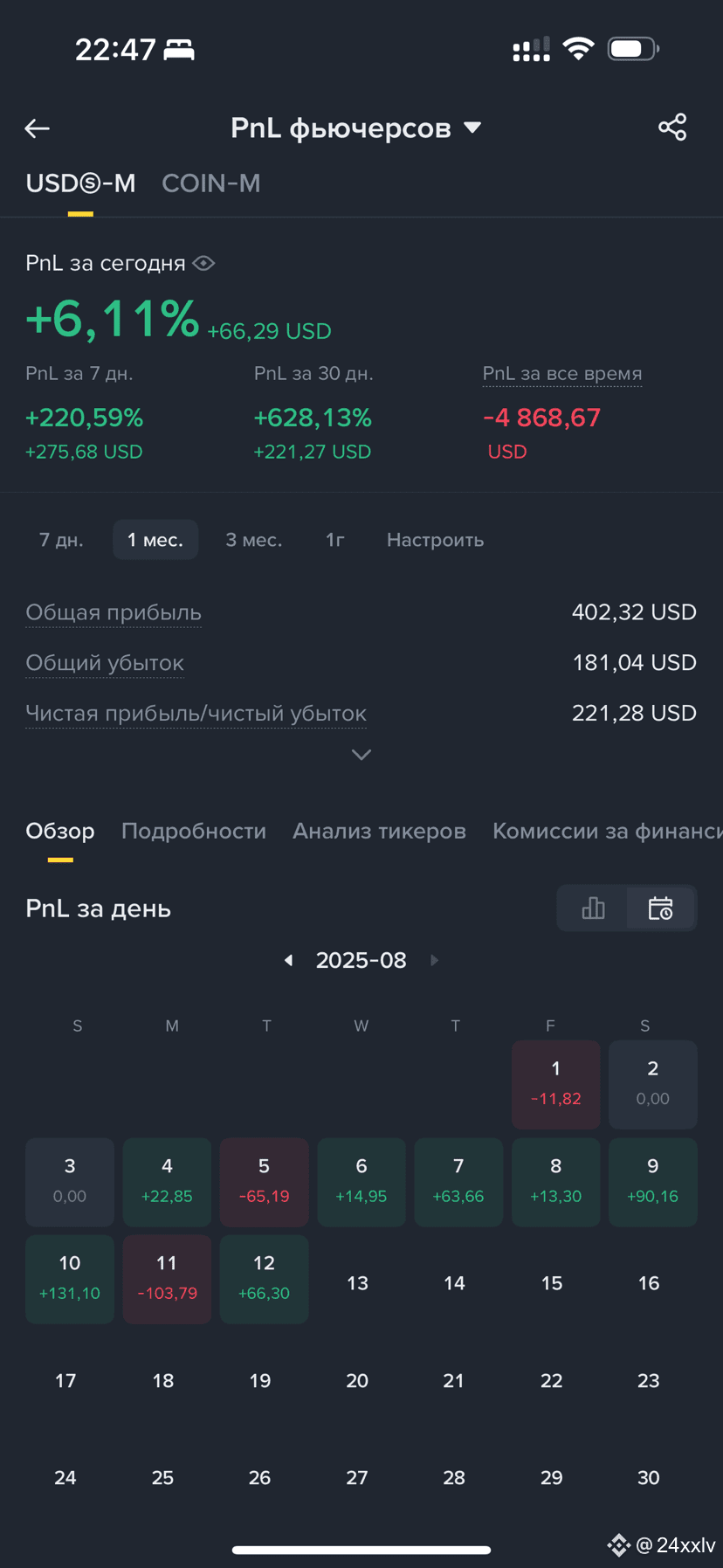This screenshot has height=1568, width=723.
Task: Open the Подробности tab
Action: point(194,831)
